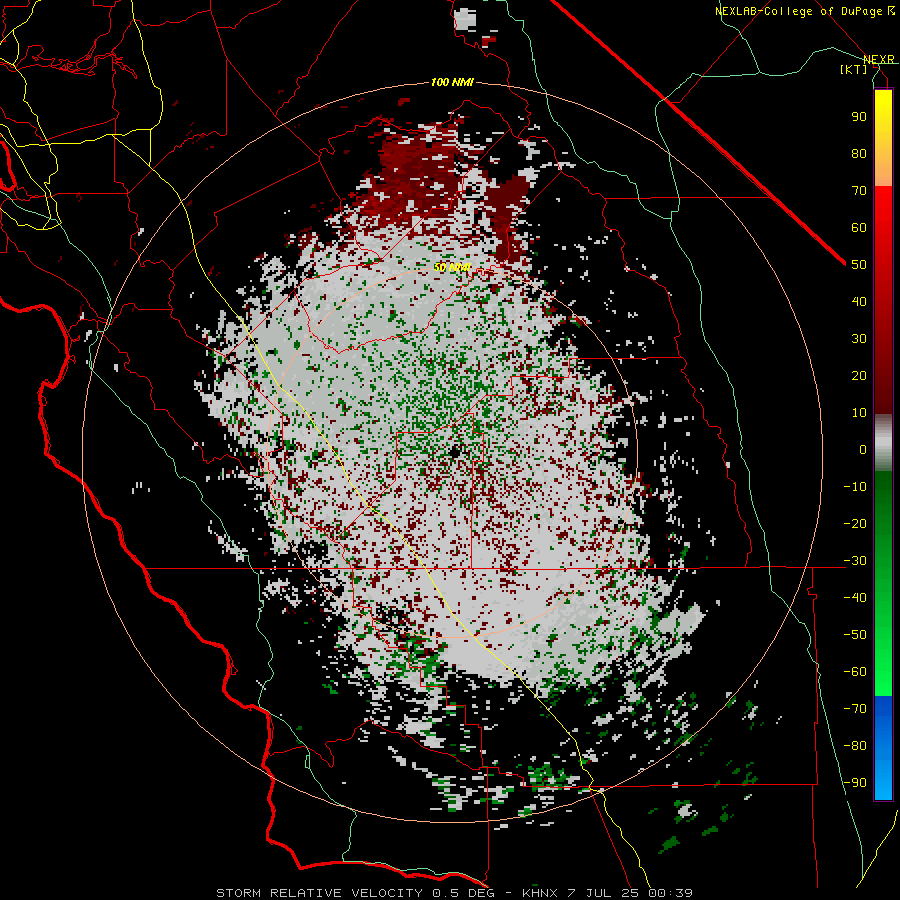Click the positive 60 legend value
The height and width of the screenshot is (900, 900).
[859, 227]
